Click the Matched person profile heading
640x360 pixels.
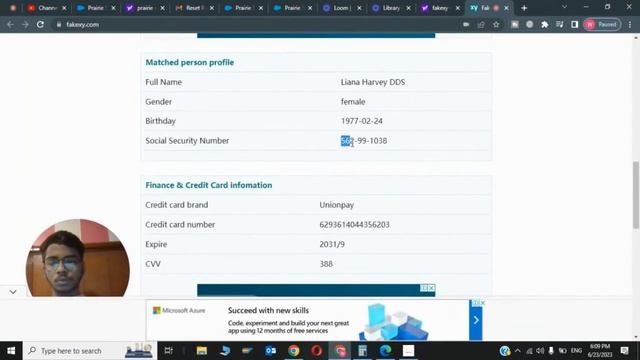189,62
